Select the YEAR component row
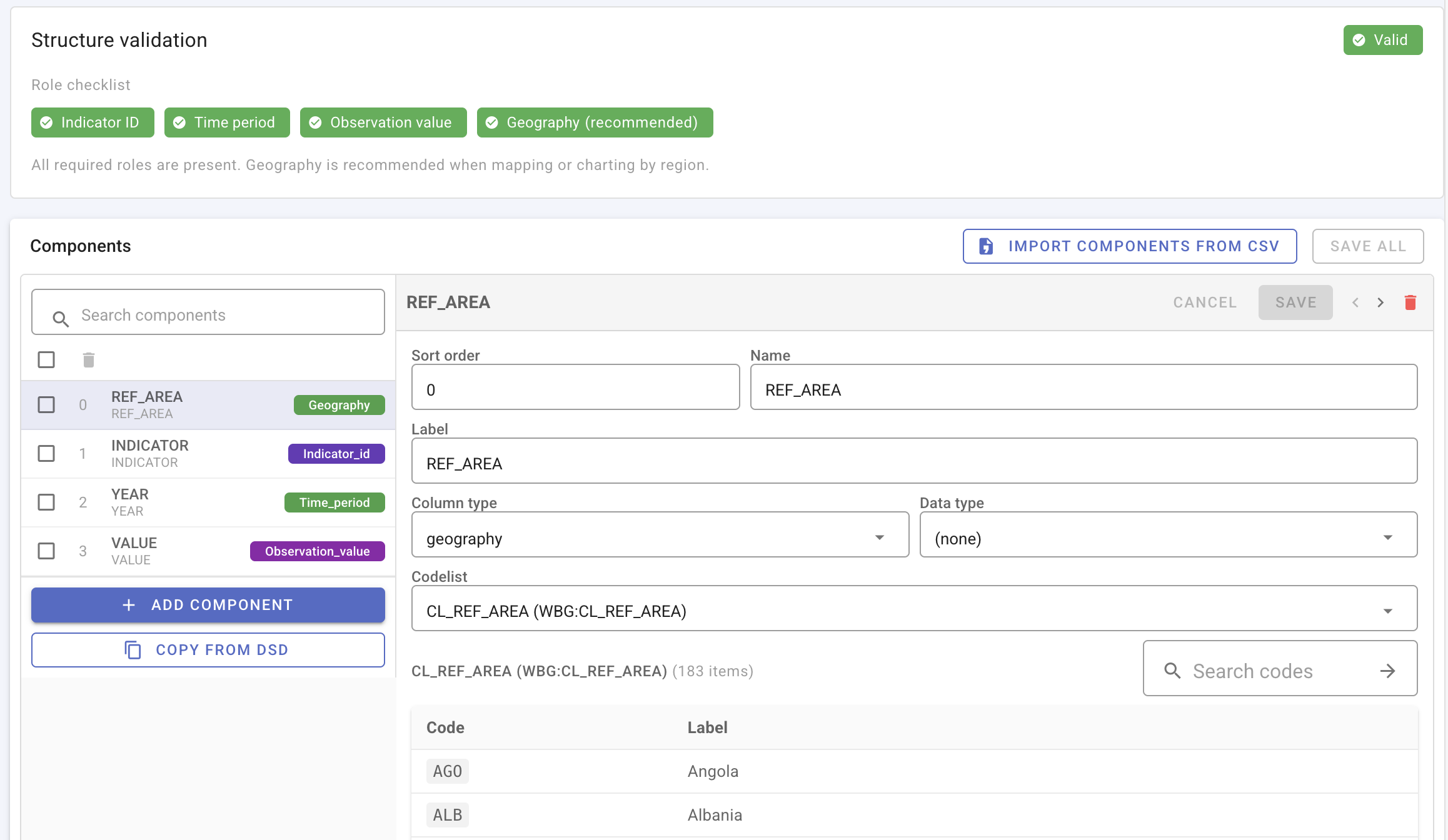 (208, 502)
